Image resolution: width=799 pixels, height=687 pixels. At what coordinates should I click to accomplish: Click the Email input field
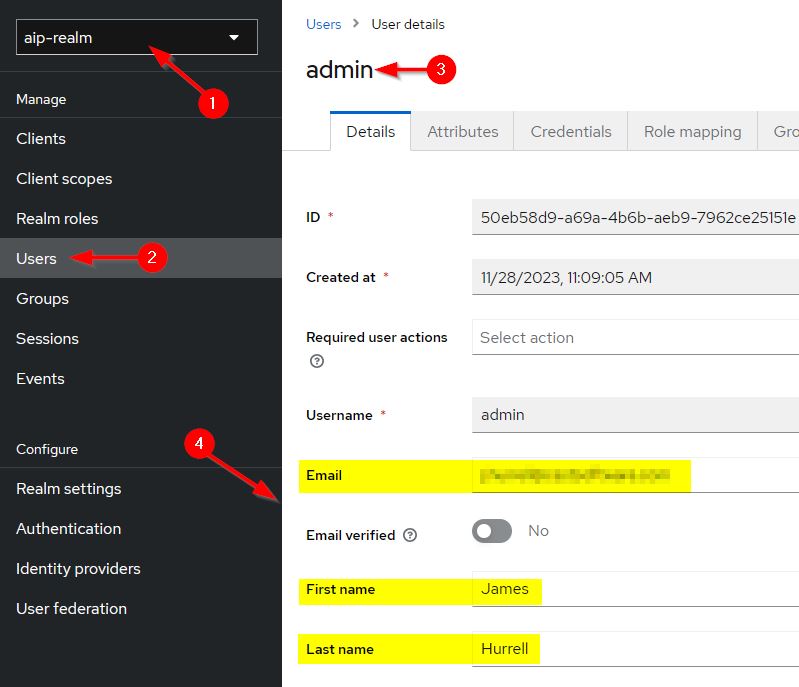coord(636,475)
